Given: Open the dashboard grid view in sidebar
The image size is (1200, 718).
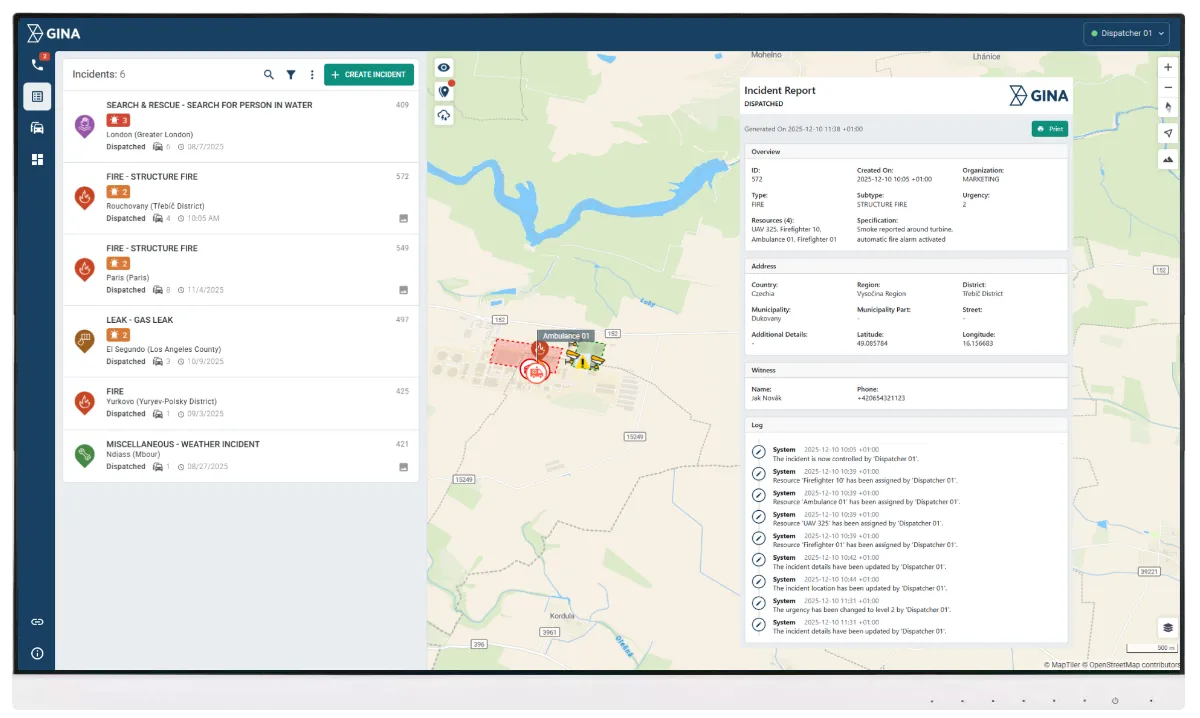Looking at the screenshot, I should pos(38,159).
